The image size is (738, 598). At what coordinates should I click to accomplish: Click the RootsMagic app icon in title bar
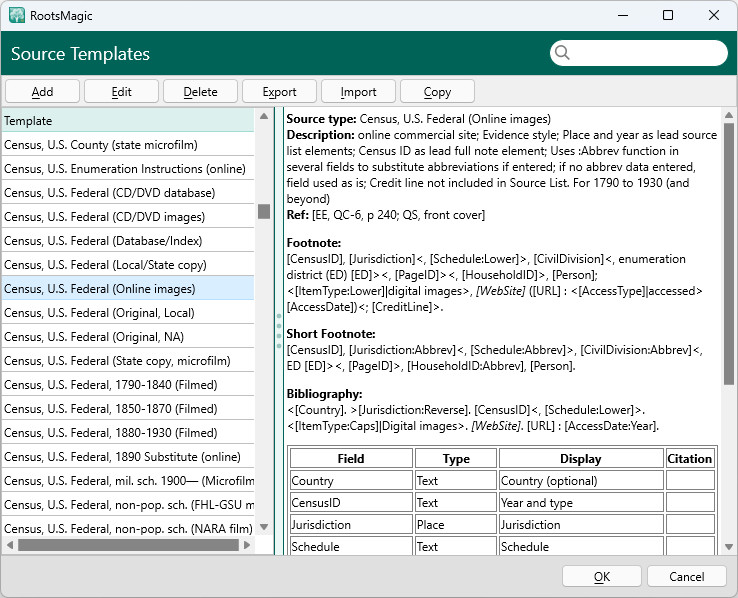tap(17, 15)
